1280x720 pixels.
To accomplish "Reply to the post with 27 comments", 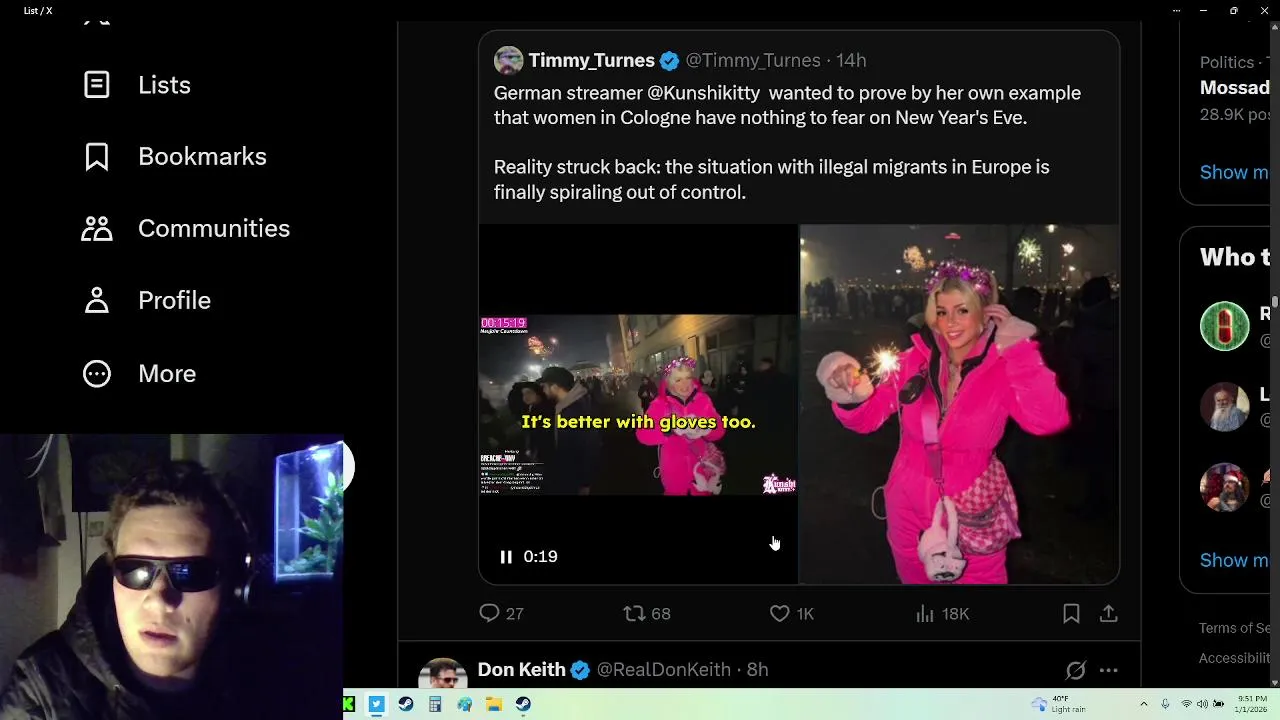I will click(489, 613).
